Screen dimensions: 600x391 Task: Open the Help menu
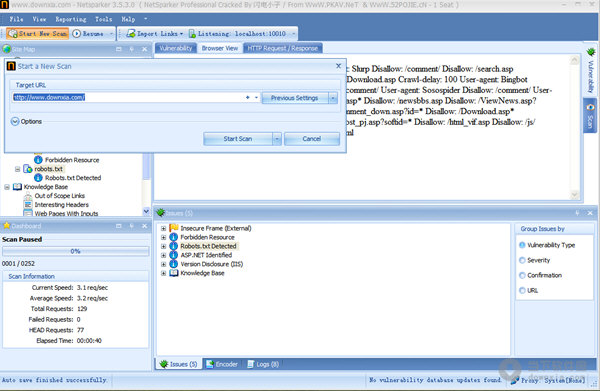[128, 19]
